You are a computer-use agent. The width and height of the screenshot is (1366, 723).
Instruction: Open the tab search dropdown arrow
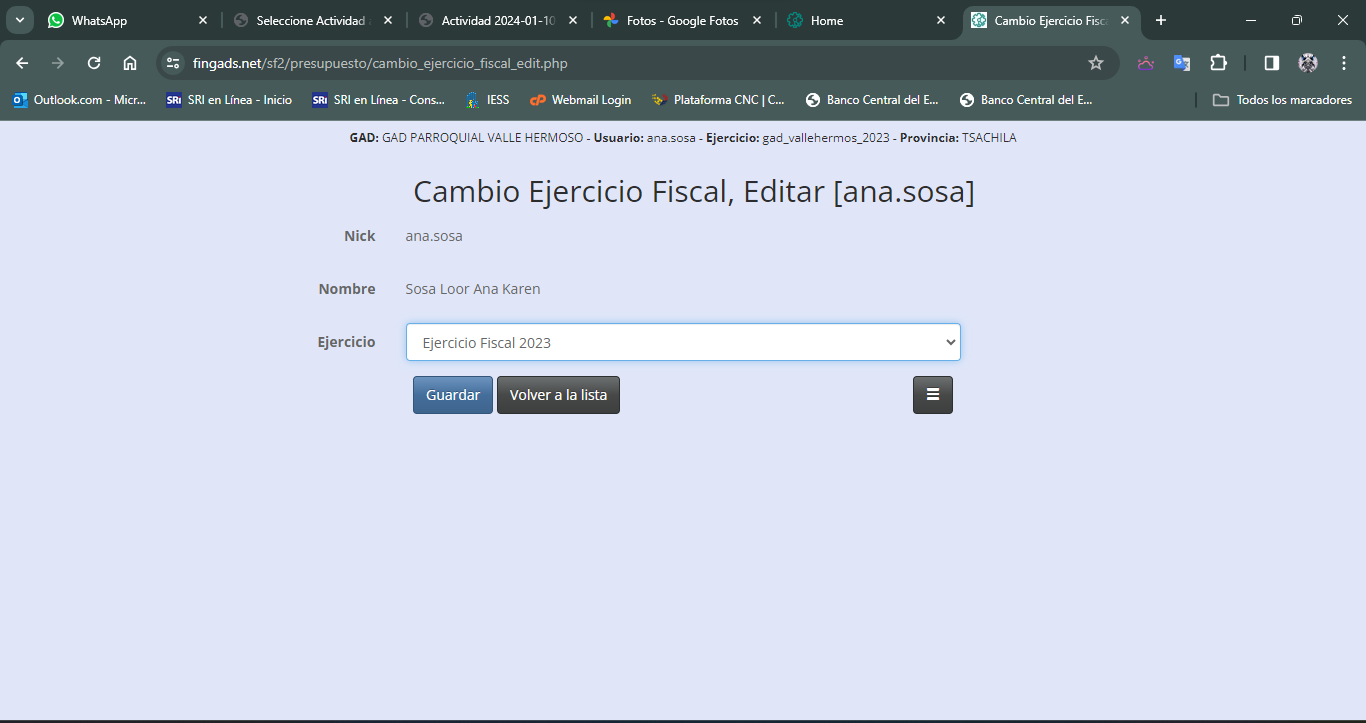pos(20,20)
